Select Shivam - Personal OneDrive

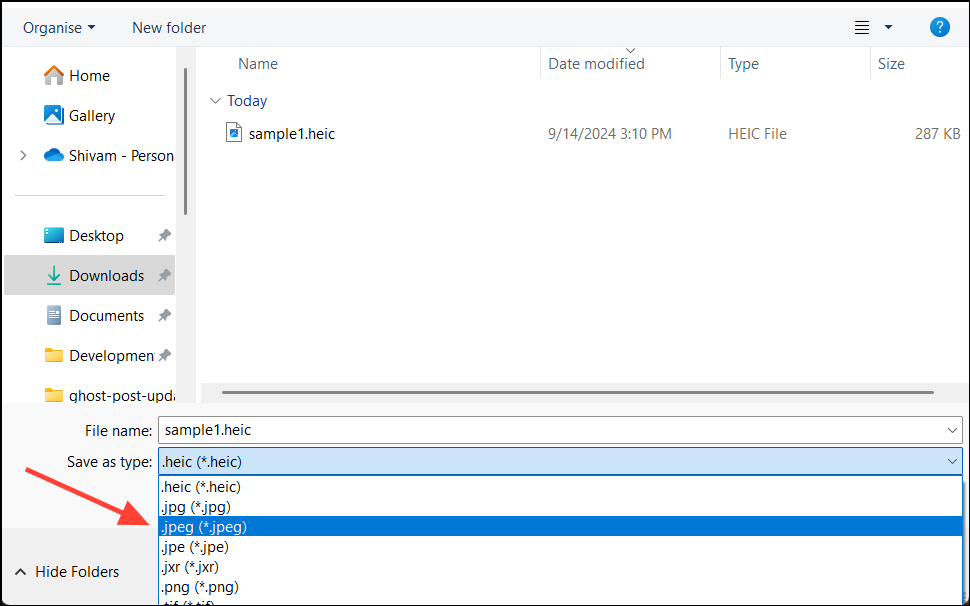pos(121,156)
